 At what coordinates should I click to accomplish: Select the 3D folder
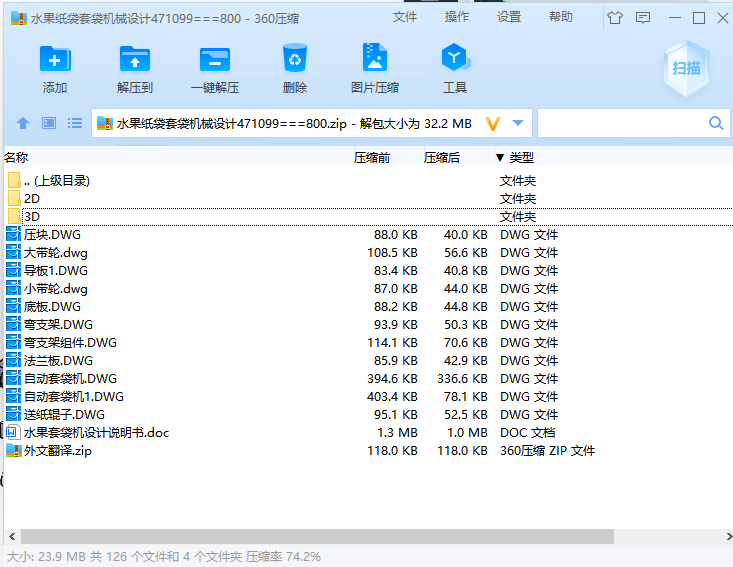pos(368,216)
